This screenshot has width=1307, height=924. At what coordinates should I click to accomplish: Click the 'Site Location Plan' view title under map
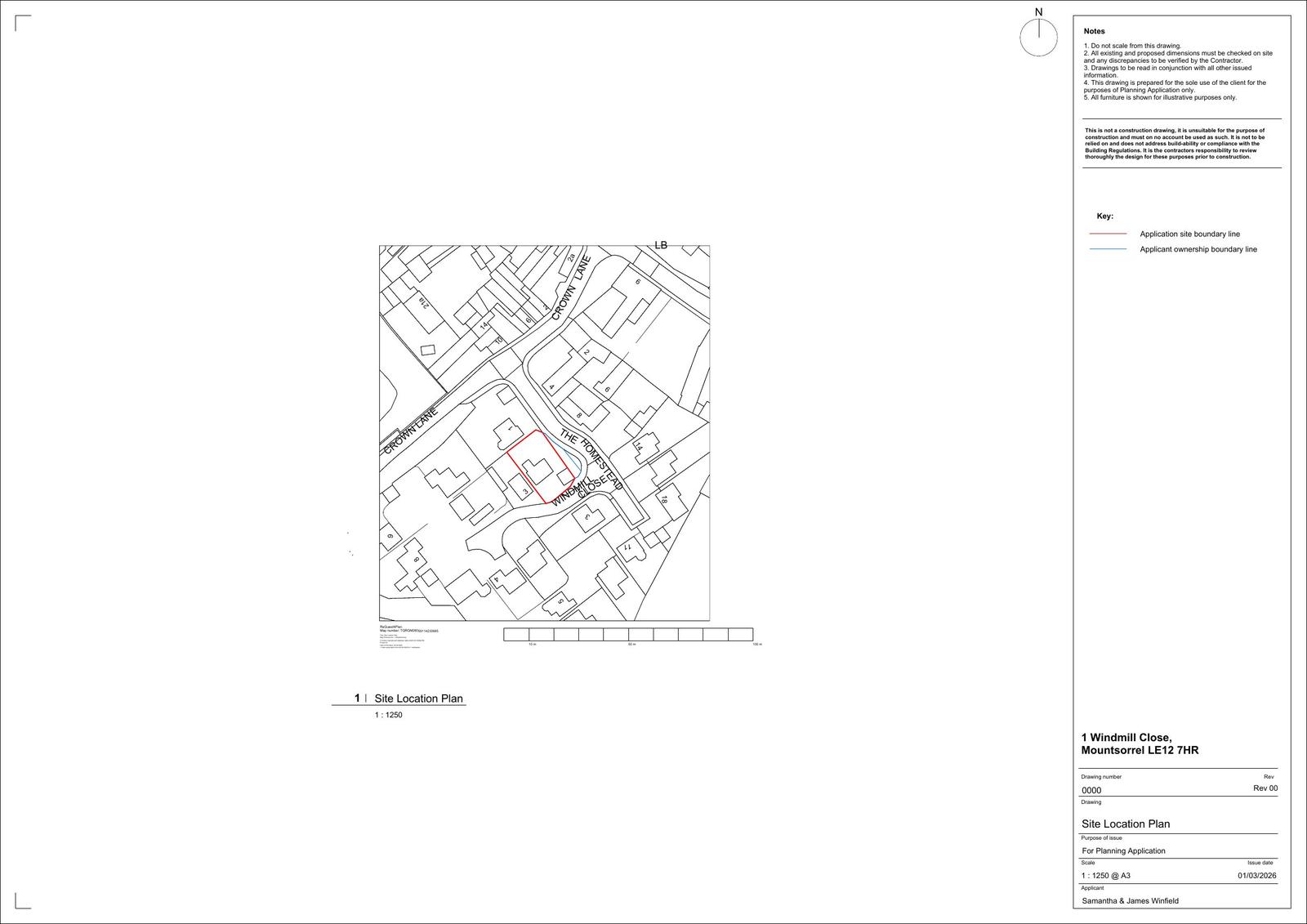(418, 699)
